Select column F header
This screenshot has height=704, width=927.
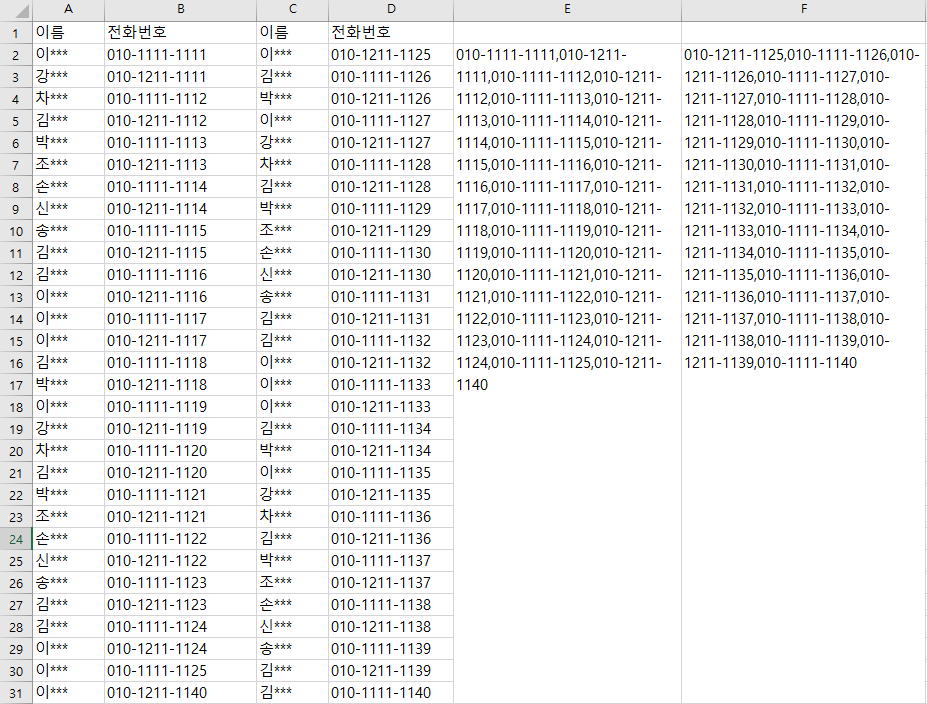[x=804, y=10]
